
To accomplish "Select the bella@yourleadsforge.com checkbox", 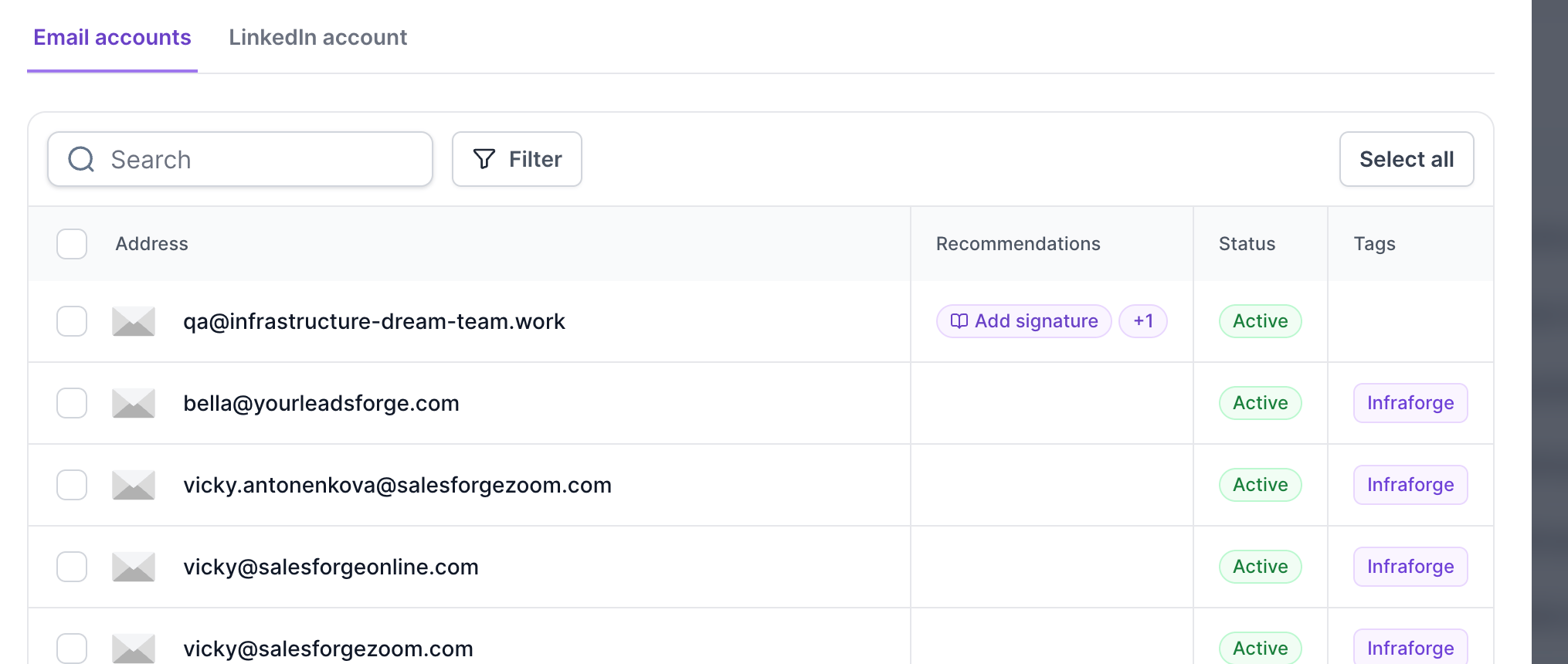I will tap(72, 403).
